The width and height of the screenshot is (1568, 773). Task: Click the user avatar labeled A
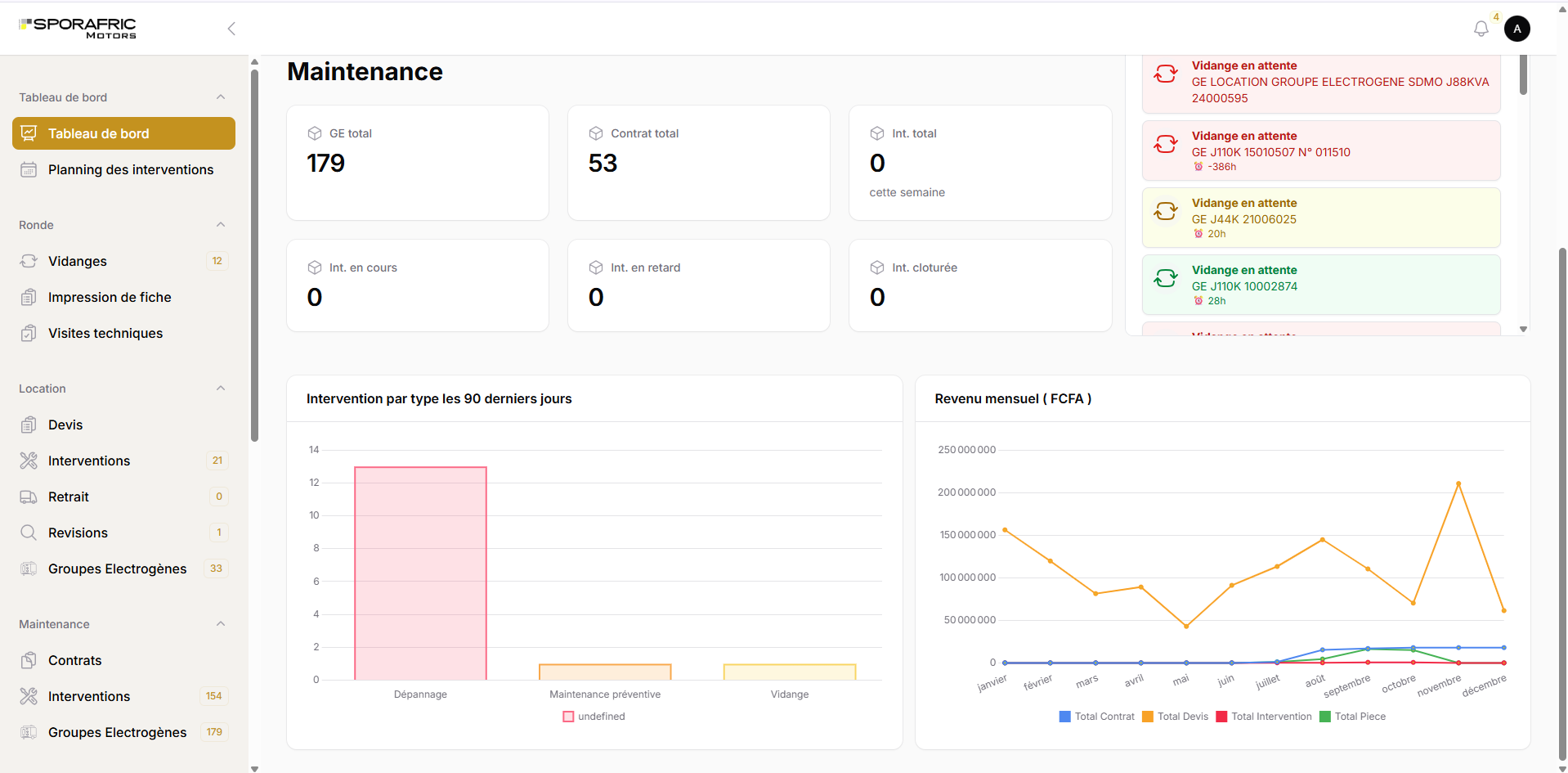pos(1517,29)
